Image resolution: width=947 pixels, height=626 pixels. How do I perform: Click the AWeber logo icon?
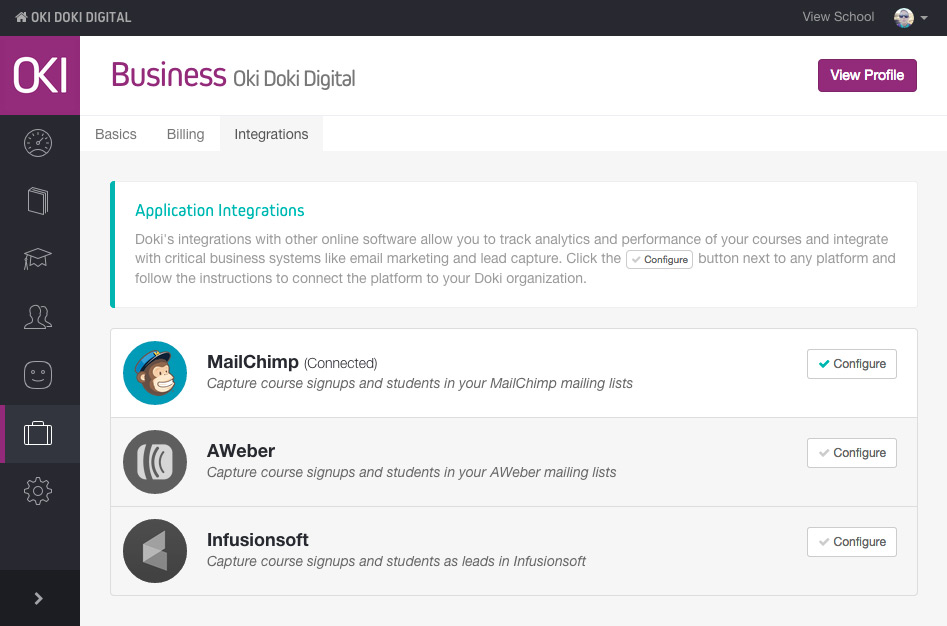(x=155, y=462)
